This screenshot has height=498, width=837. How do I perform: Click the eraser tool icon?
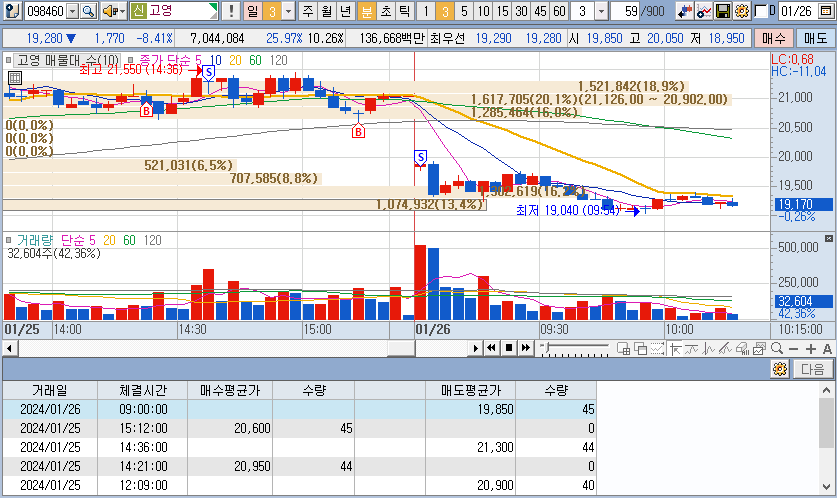tap(742, 349)
